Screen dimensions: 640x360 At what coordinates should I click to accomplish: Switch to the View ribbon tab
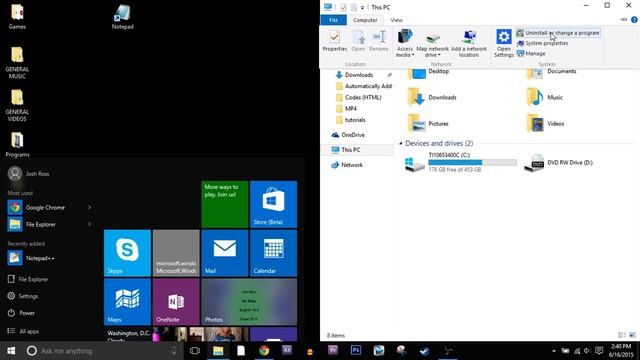396,20
